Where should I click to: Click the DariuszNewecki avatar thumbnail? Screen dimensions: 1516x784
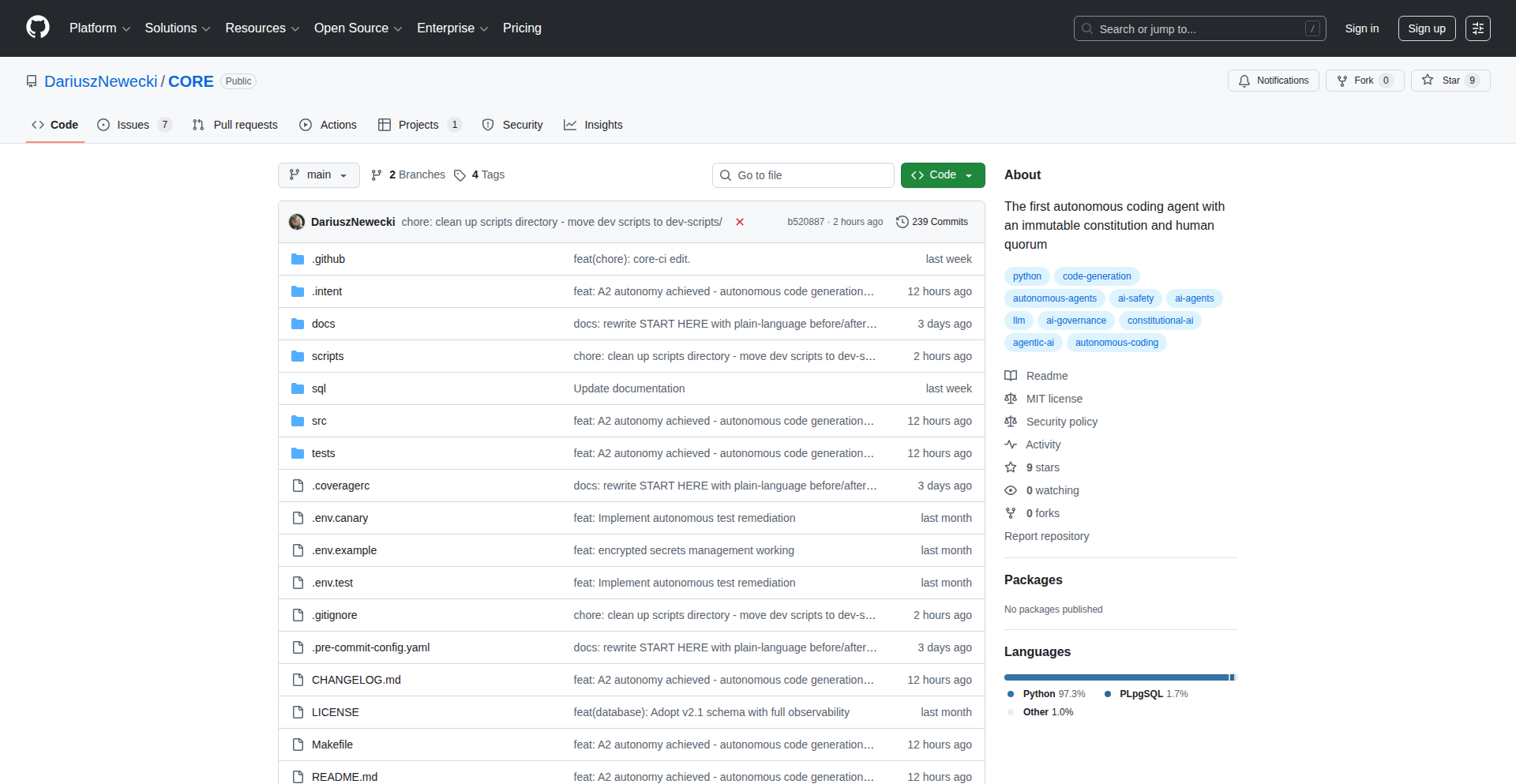pos(297,222)
